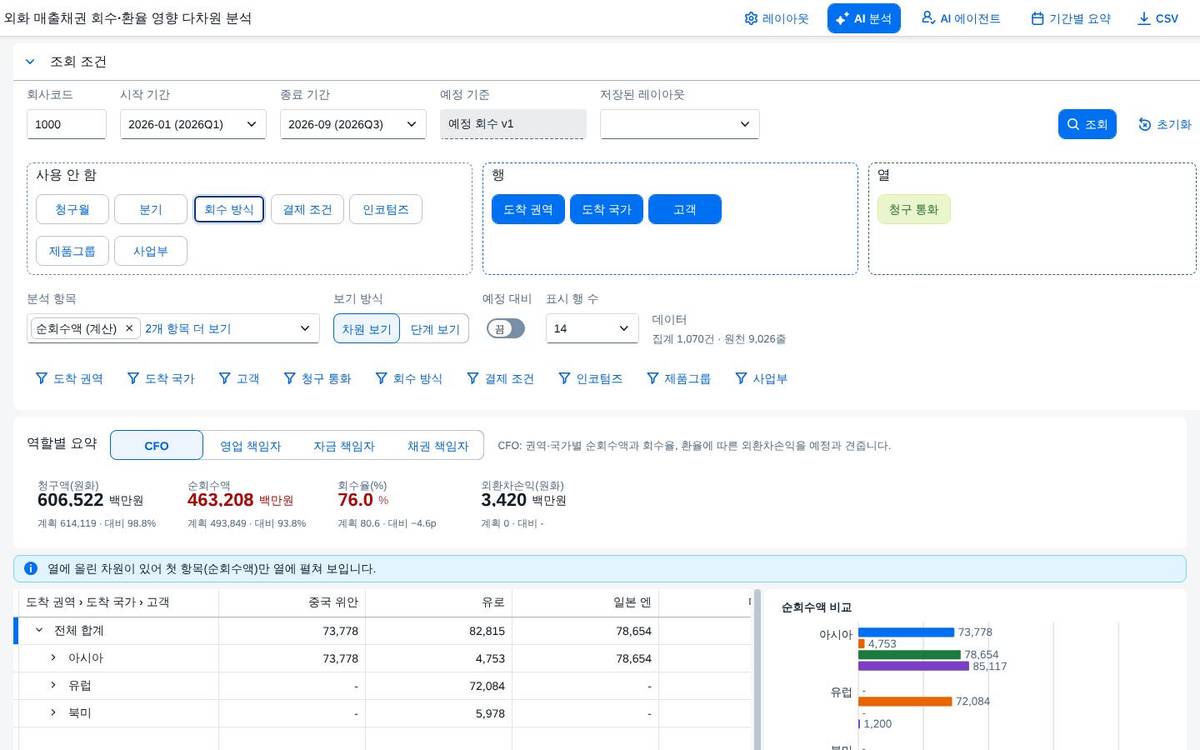Click the 아시아 blue bar labeled 73,778
This screenshot has height=750, width=1200.
pos(906,632)
